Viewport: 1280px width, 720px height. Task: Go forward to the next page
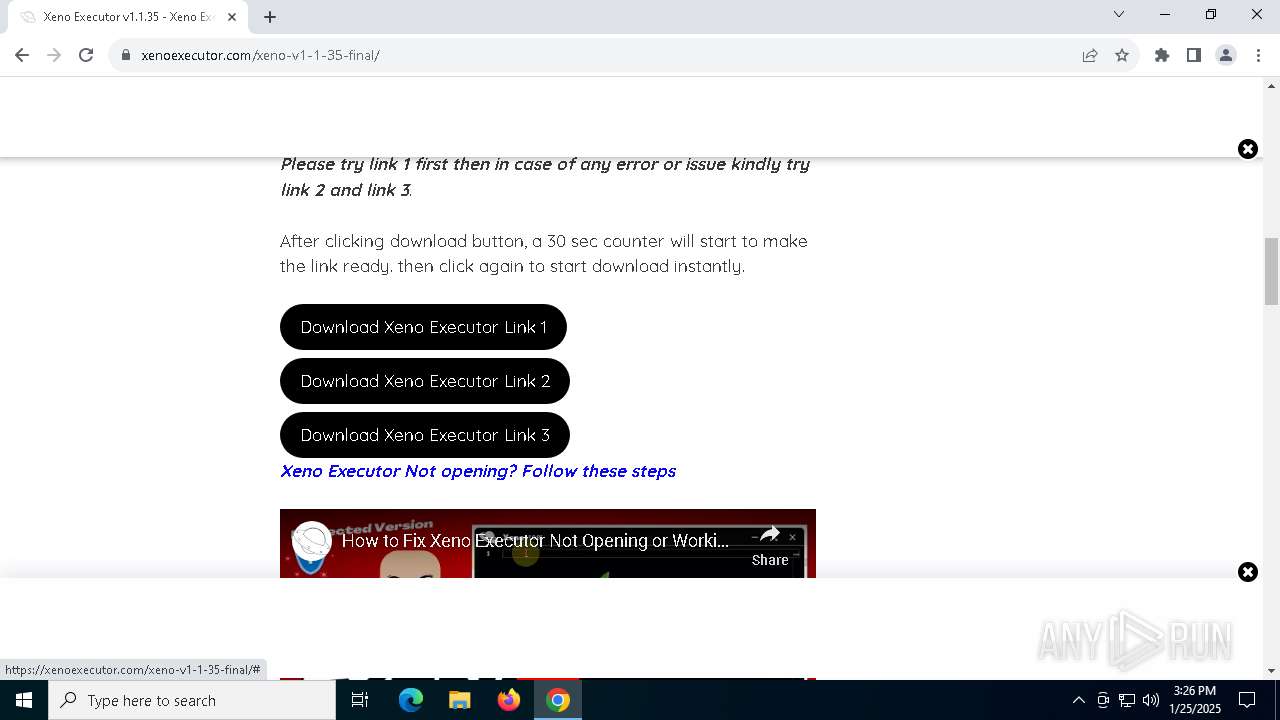click(54, 55)
